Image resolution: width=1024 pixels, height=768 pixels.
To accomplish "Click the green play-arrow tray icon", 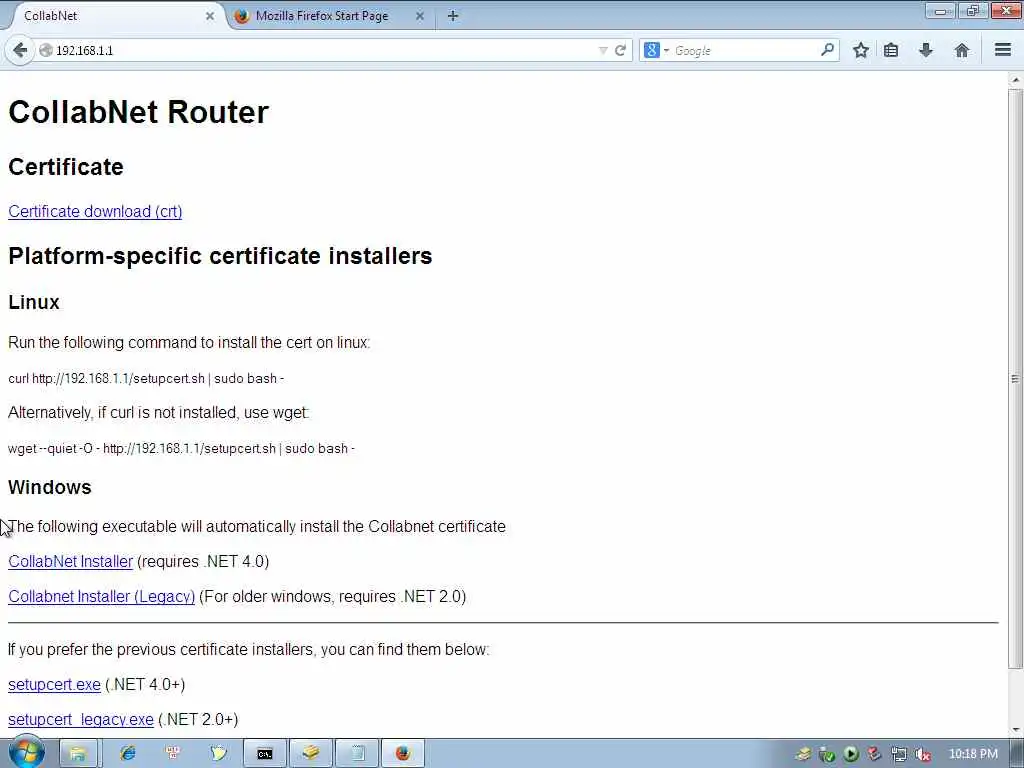I will pos(850,754).
